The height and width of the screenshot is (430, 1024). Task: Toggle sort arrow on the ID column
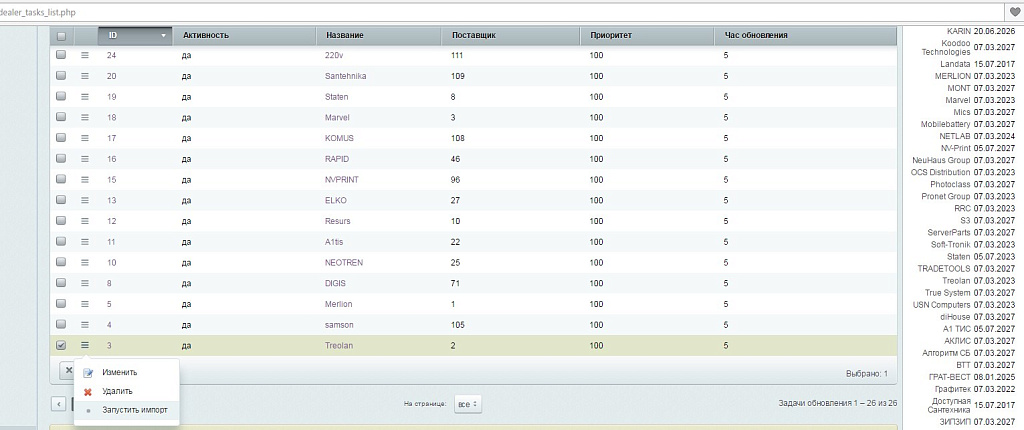pyautogui.click(x=164, y=35)
